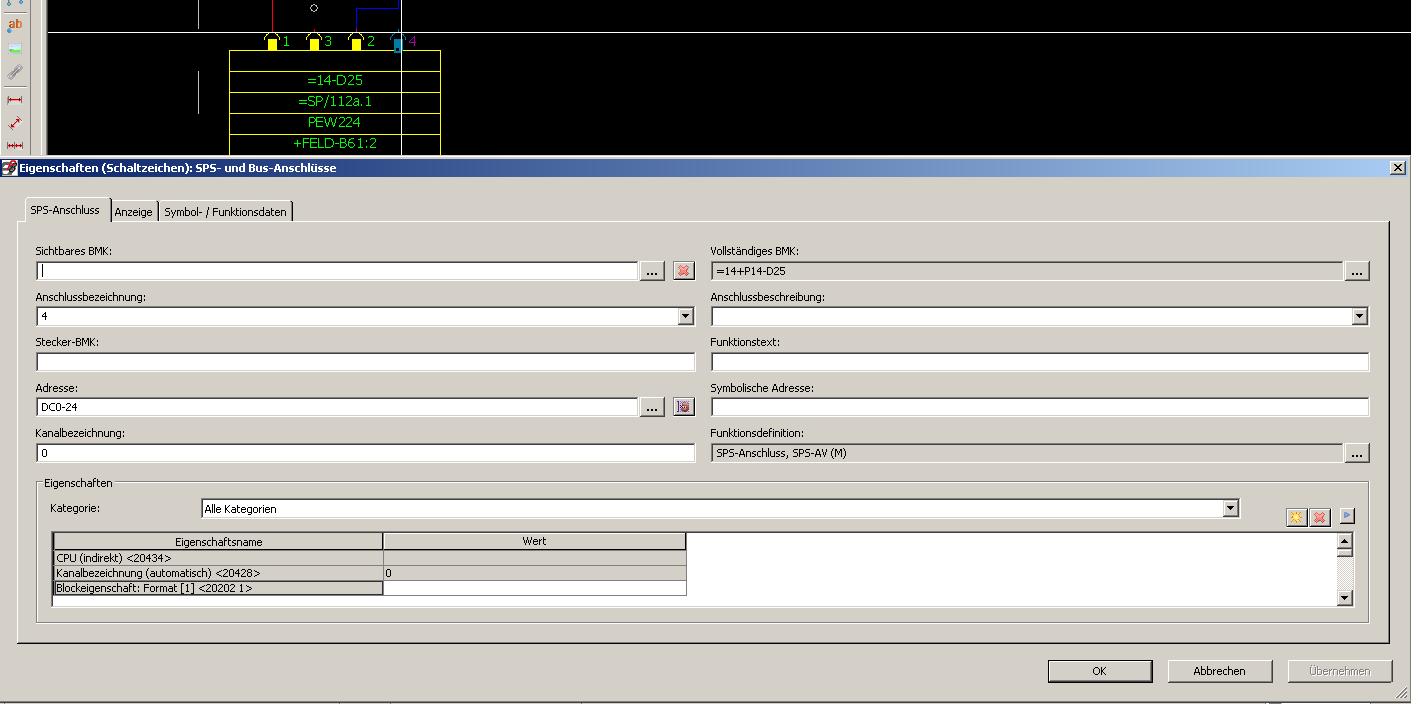Open the Kategorie dropdown list
The width and height of the screenshot is (1420, 704).
(x=1230, y=509)
